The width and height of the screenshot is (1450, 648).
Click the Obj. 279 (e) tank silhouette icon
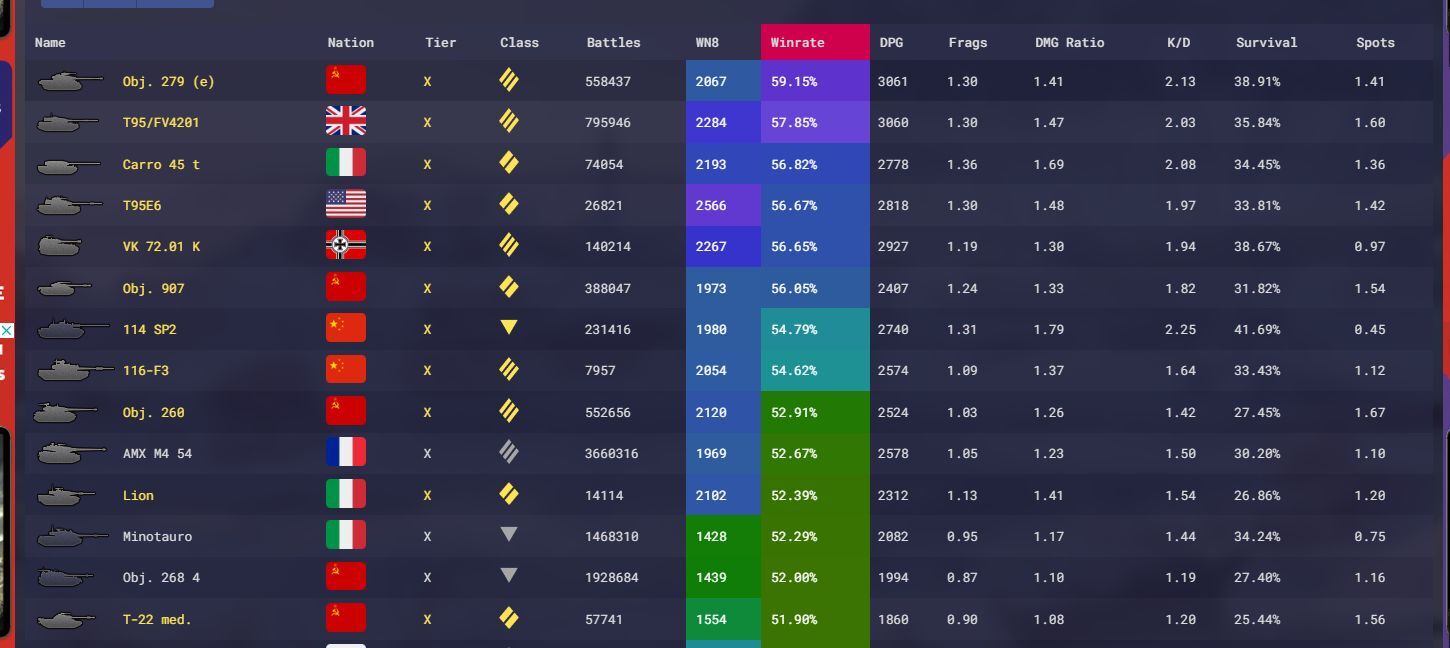click(70, 81)
